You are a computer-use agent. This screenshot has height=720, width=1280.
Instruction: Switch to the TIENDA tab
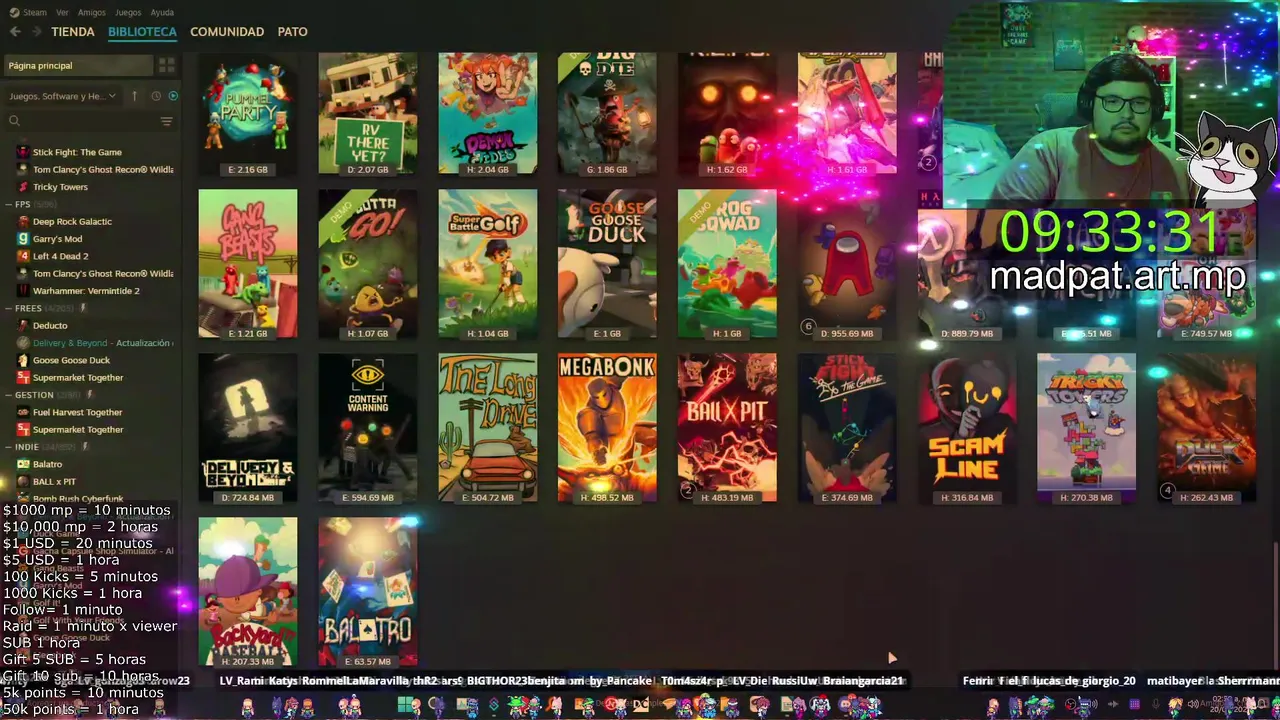click(x=73, y=32)
